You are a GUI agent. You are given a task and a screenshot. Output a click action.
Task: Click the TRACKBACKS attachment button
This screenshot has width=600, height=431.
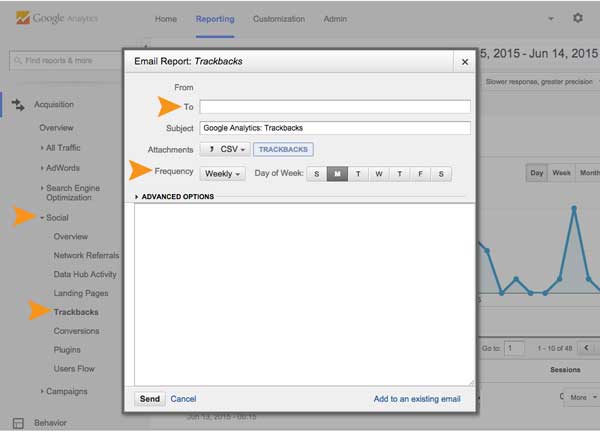[x=283, y=149]
